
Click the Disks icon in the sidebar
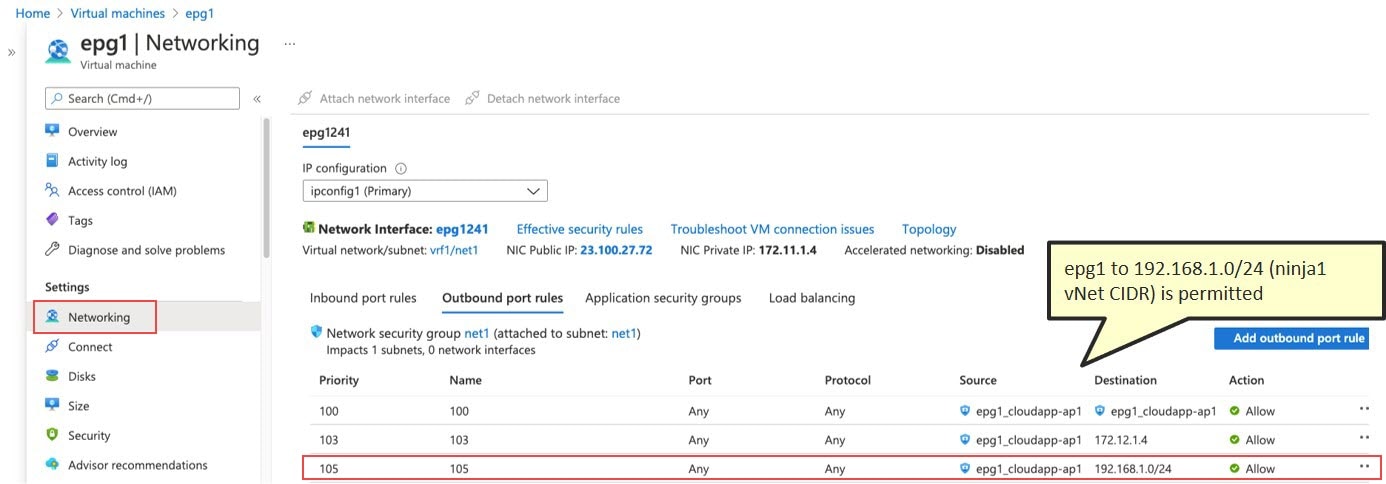[53, 376]
